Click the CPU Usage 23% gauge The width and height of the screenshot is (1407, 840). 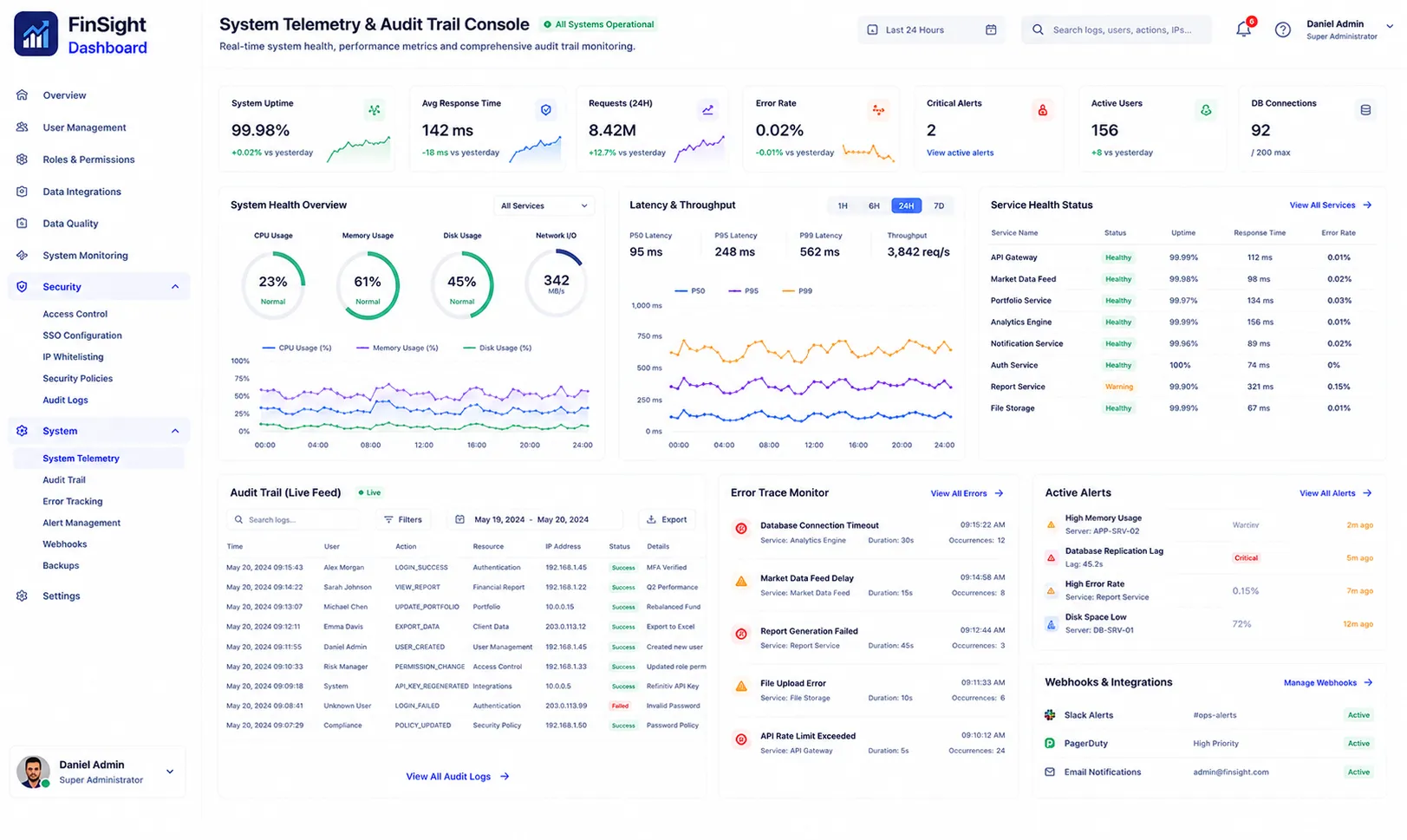pyautogui.click(x=273, y=284)
